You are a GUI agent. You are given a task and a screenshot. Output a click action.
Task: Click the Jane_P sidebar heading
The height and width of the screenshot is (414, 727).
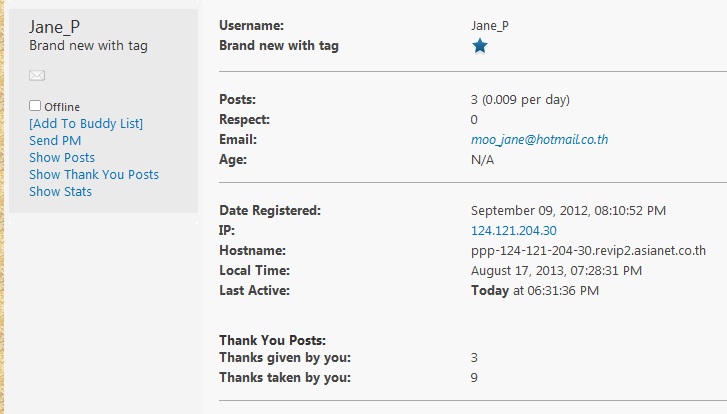[x=55, y=27]
